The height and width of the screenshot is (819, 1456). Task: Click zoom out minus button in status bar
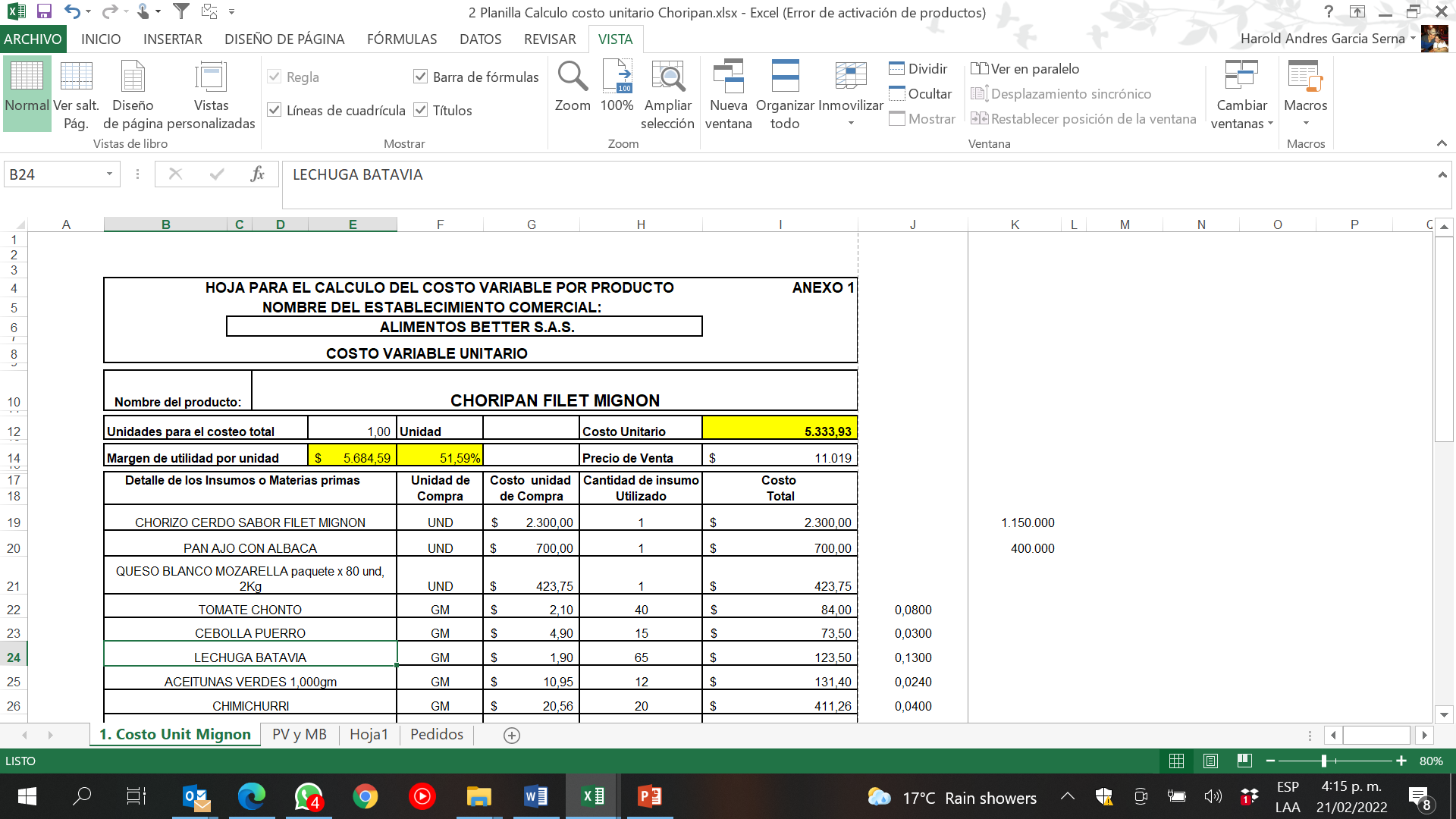(x=1271, y=761)
